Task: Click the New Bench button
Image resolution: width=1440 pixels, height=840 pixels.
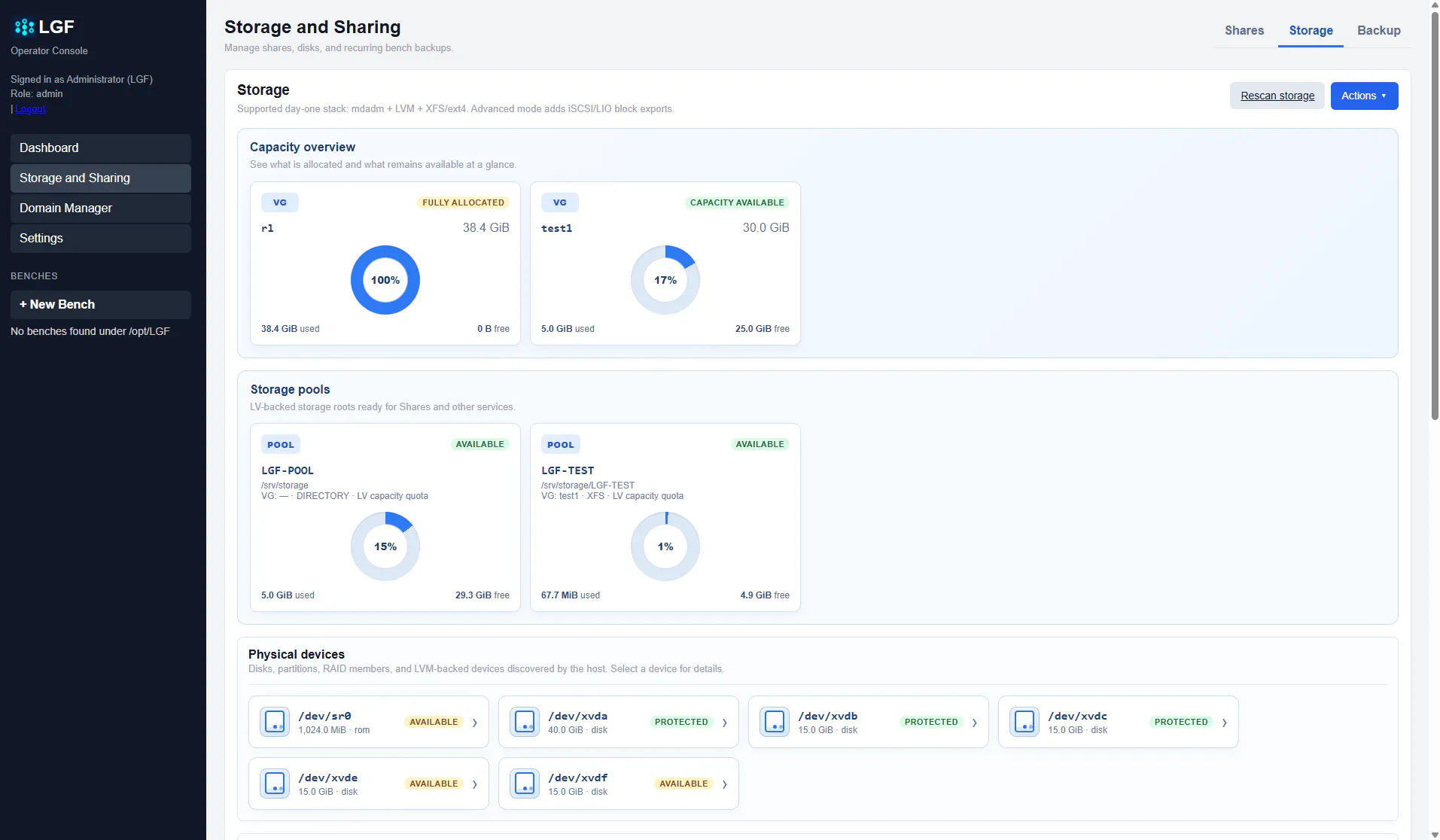Action: (x=101, y=305)
